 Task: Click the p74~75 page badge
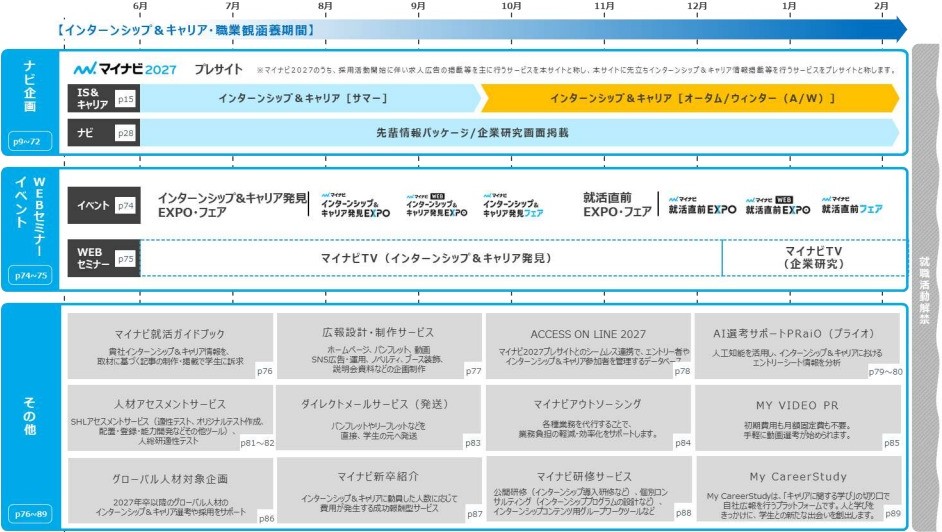click(x=30, y=276)
